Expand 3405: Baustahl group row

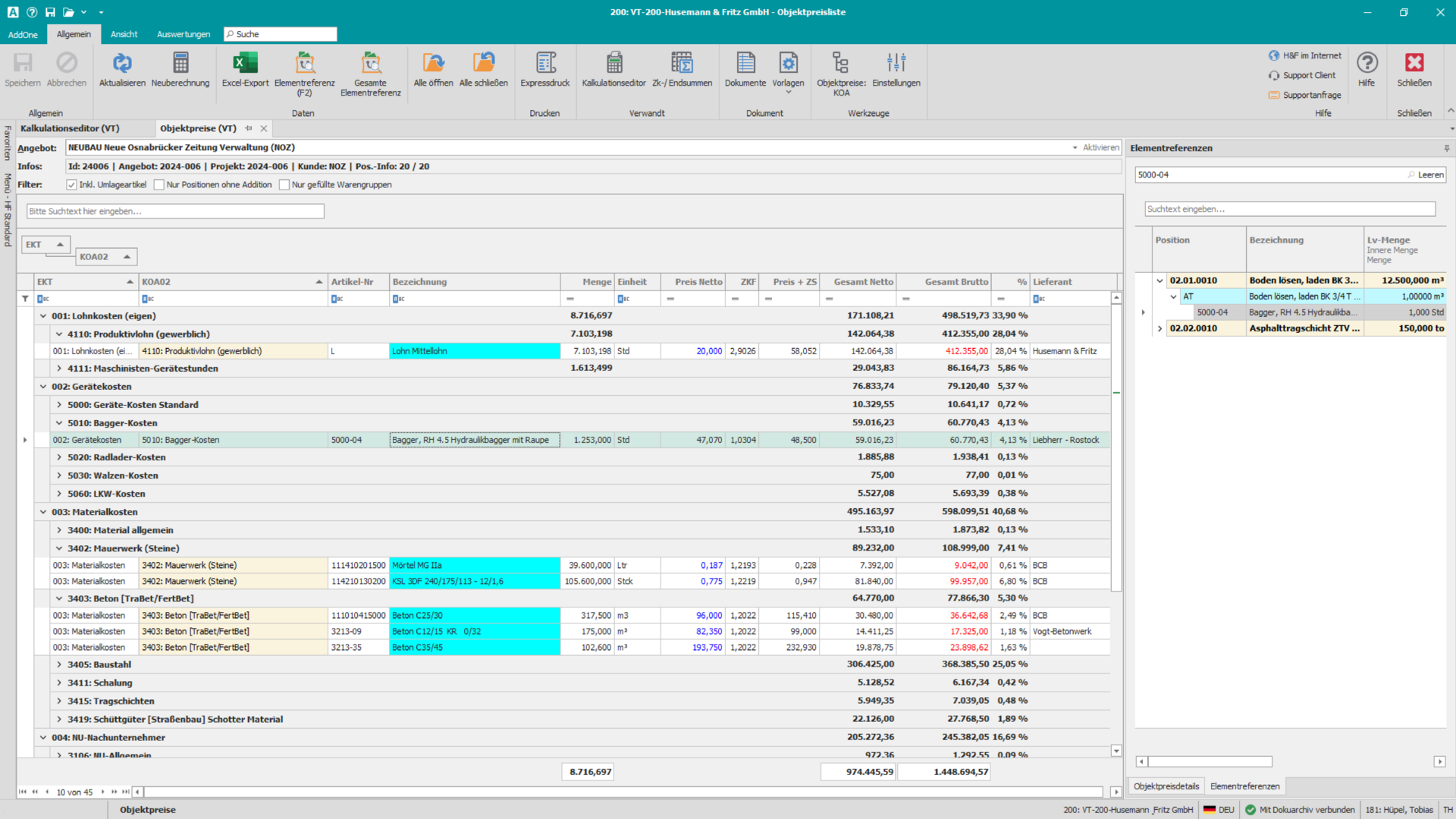pos(59,665)
